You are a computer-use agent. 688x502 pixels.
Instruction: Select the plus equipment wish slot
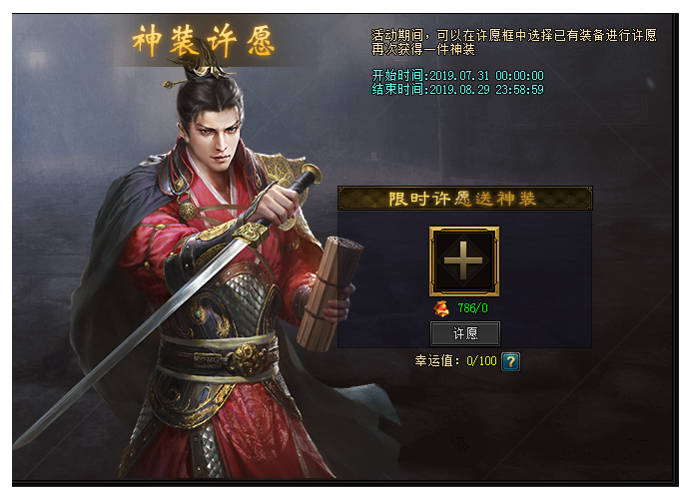pos(464,261)
